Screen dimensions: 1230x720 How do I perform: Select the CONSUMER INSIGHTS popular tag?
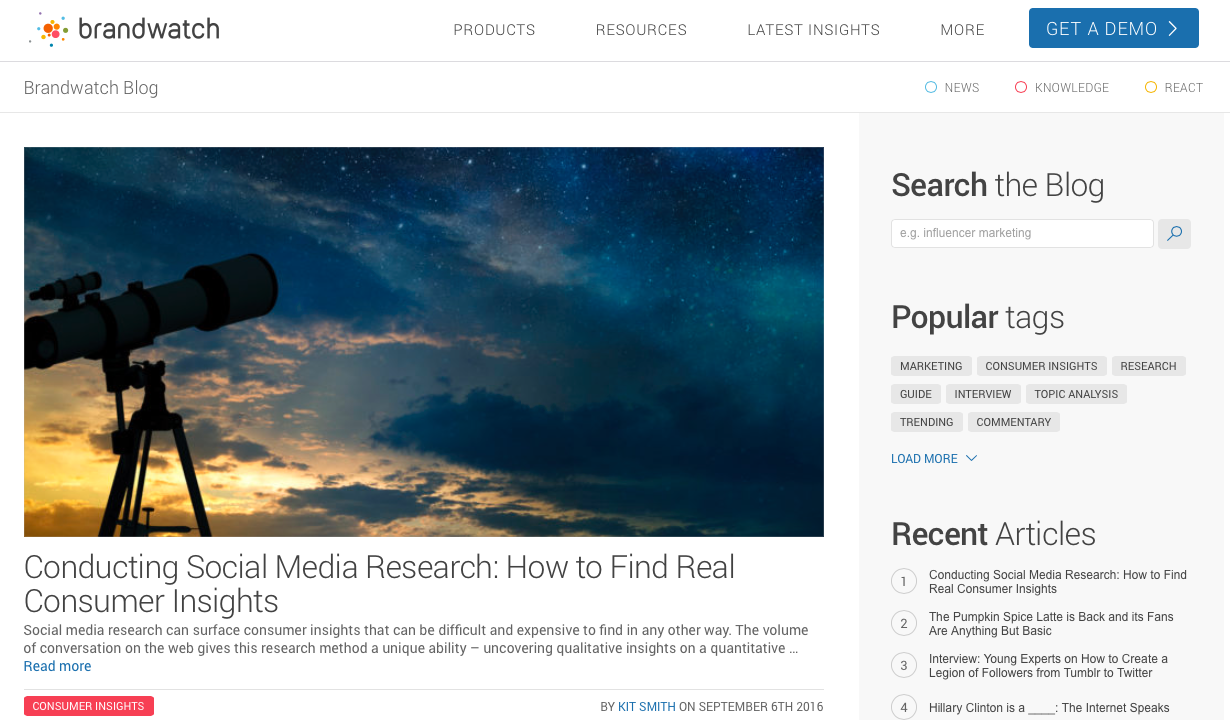pos(1041,366)
